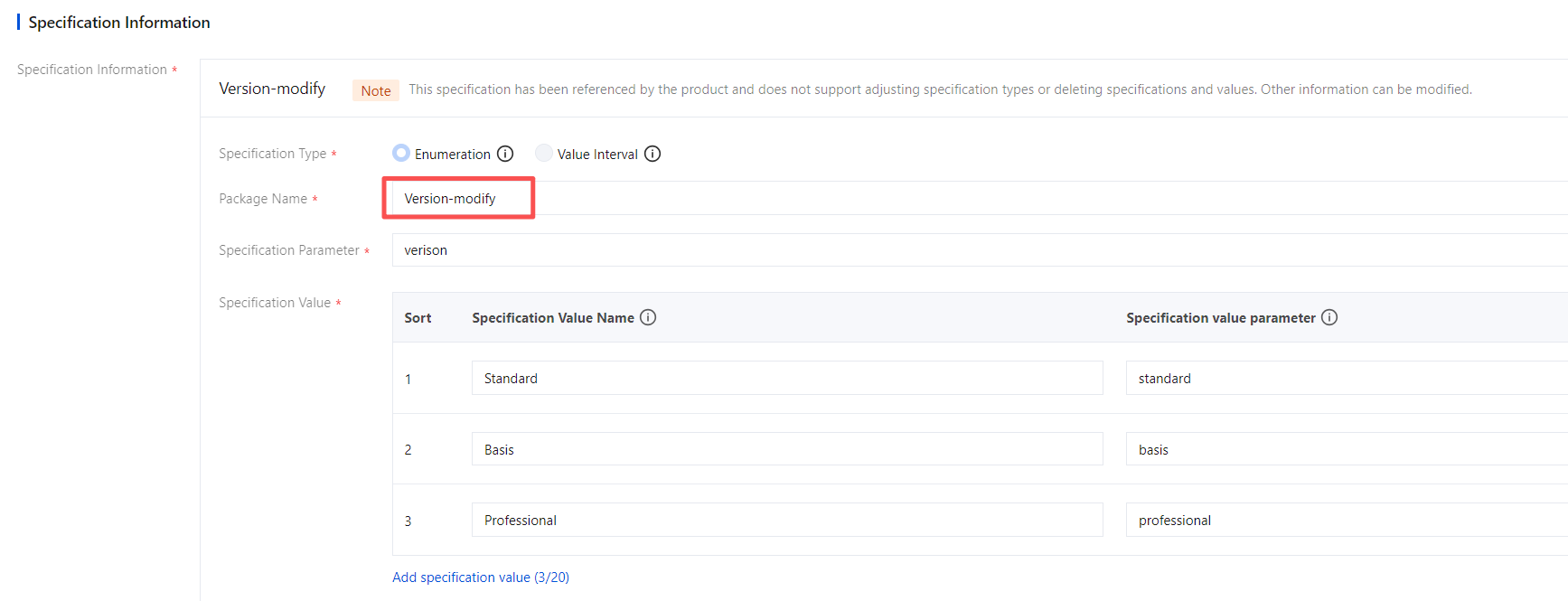Click Add specification value (3/20) link
Image resolution: width=1568 pixels, height=601 pixels.
[481, 577]
